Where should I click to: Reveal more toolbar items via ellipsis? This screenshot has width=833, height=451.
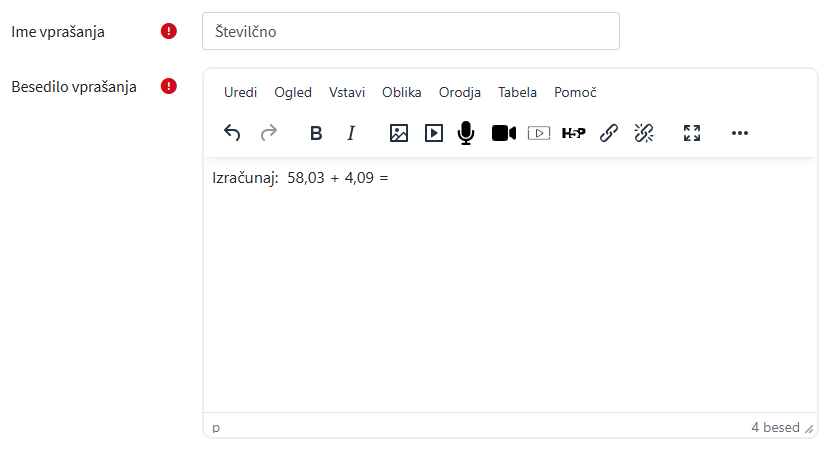click(x=740, y=133)
